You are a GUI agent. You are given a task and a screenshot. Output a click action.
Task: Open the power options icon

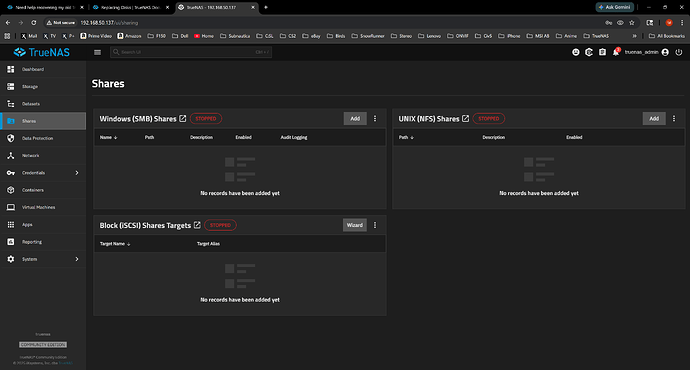point(679,52)
